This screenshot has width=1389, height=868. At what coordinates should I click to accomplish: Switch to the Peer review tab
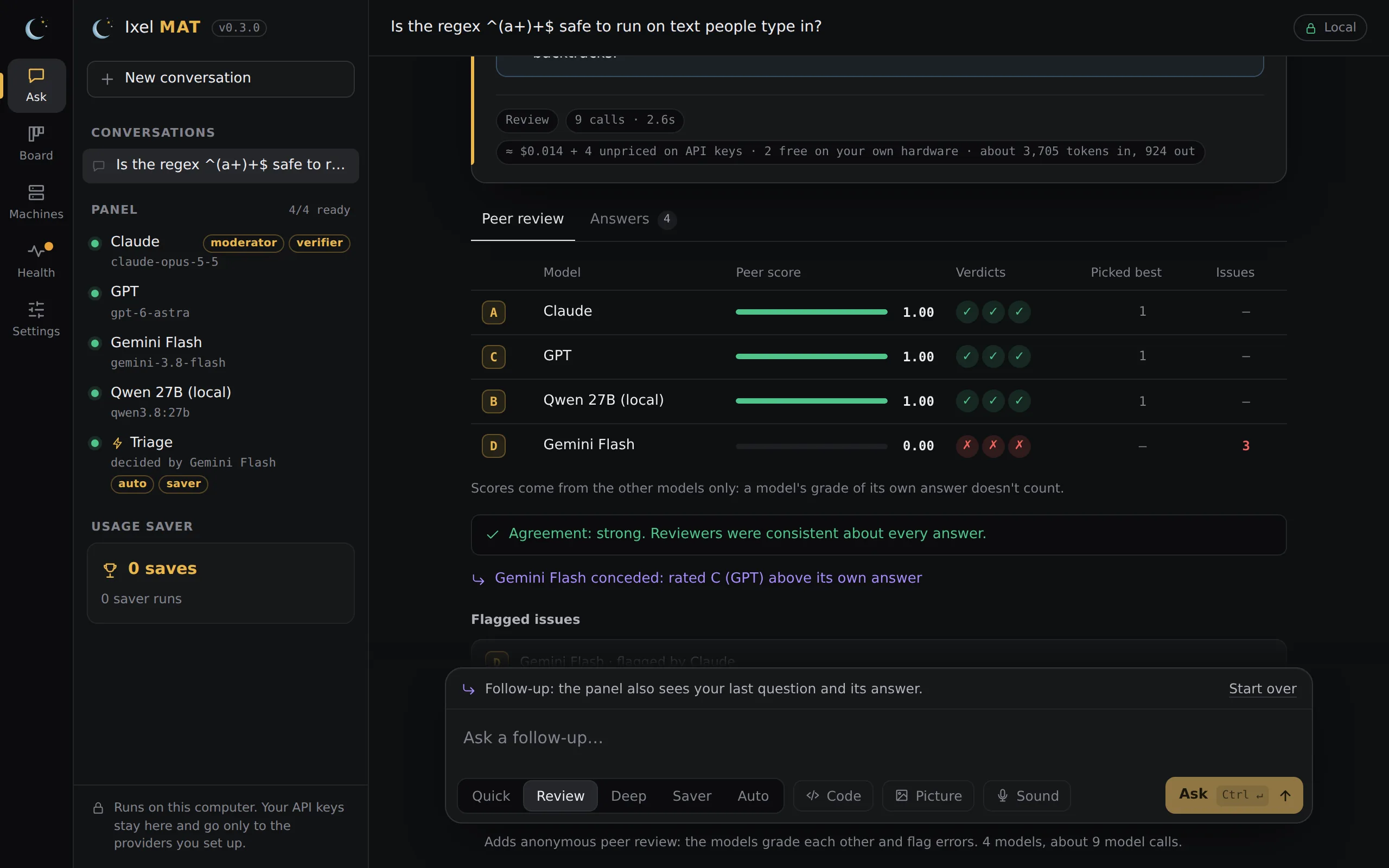click(x=523, y=219)
